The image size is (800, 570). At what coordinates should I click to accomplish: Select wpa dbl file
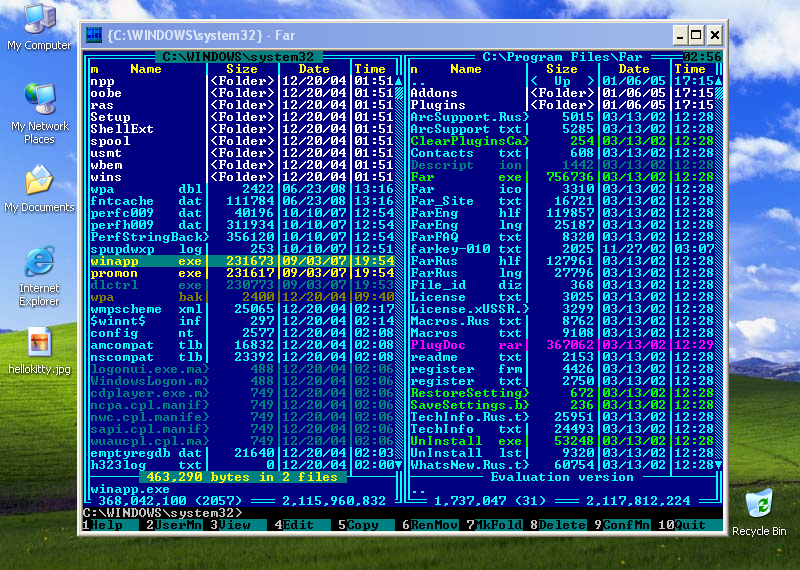click(x=242, y=189)
